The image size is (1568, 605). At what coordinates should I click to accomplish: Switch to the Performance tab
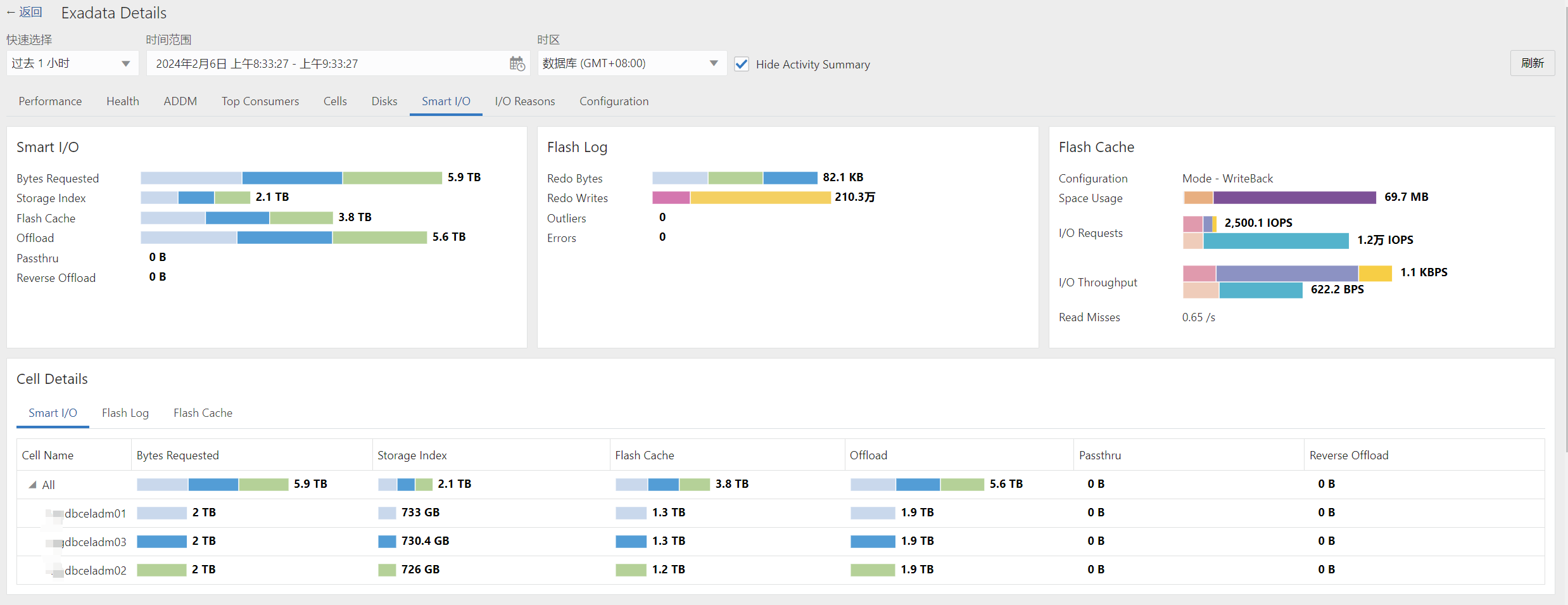50,101
